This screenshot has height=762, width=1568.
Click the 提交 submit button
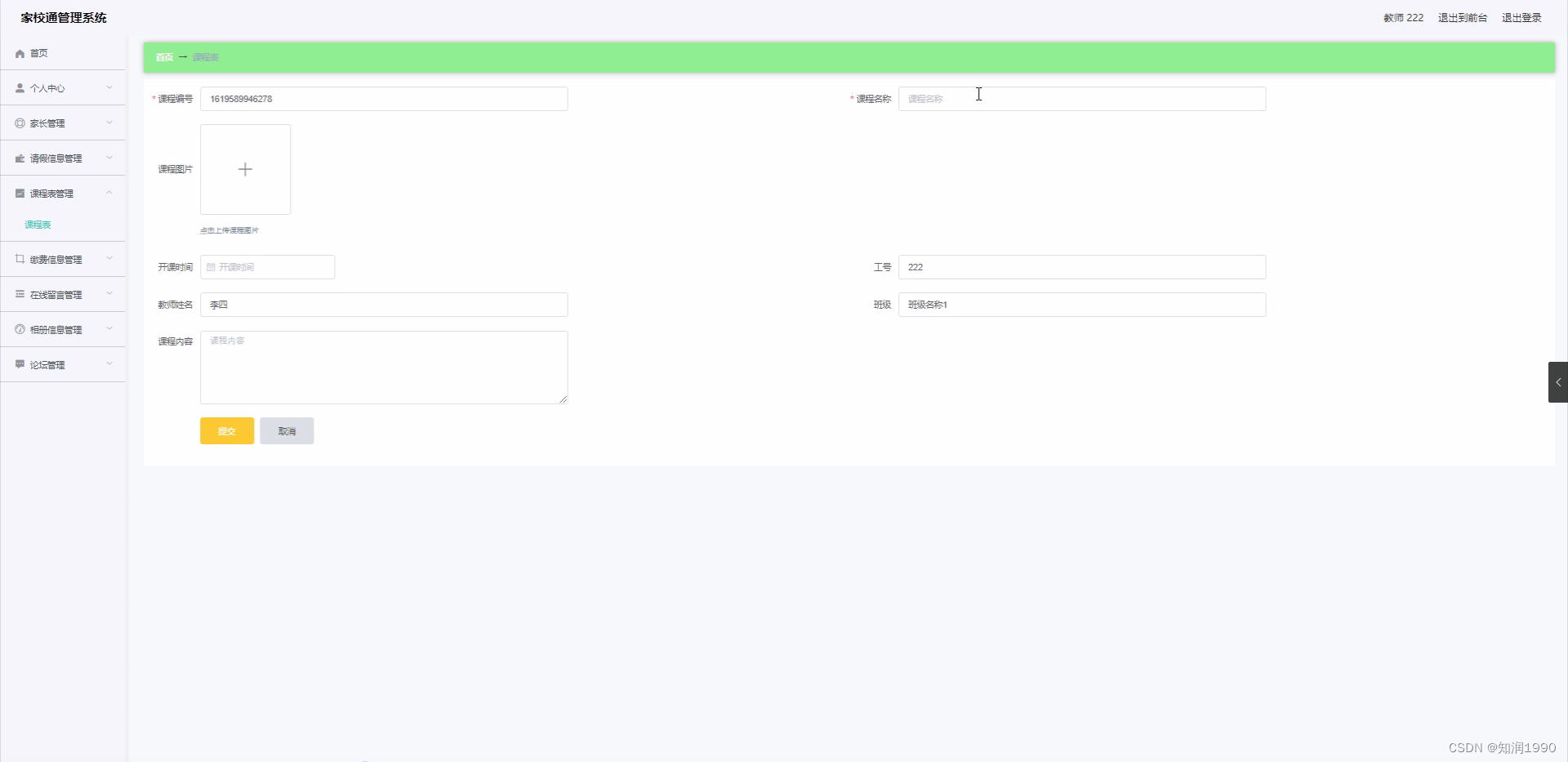226,430
